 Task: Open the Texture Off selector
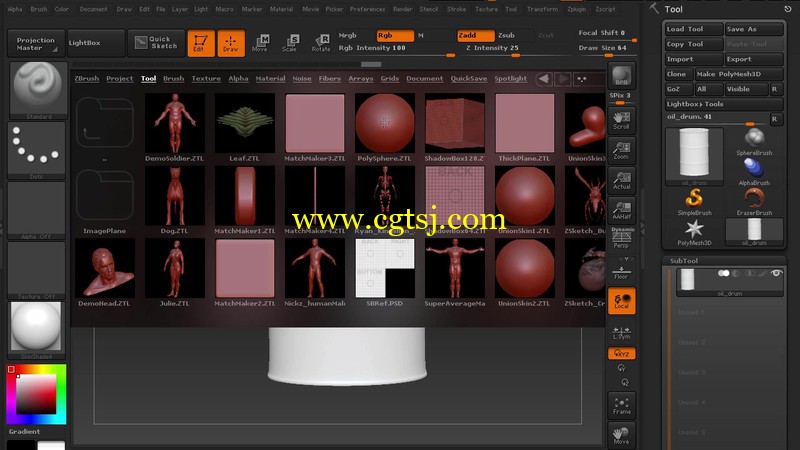tap(36, 270)
